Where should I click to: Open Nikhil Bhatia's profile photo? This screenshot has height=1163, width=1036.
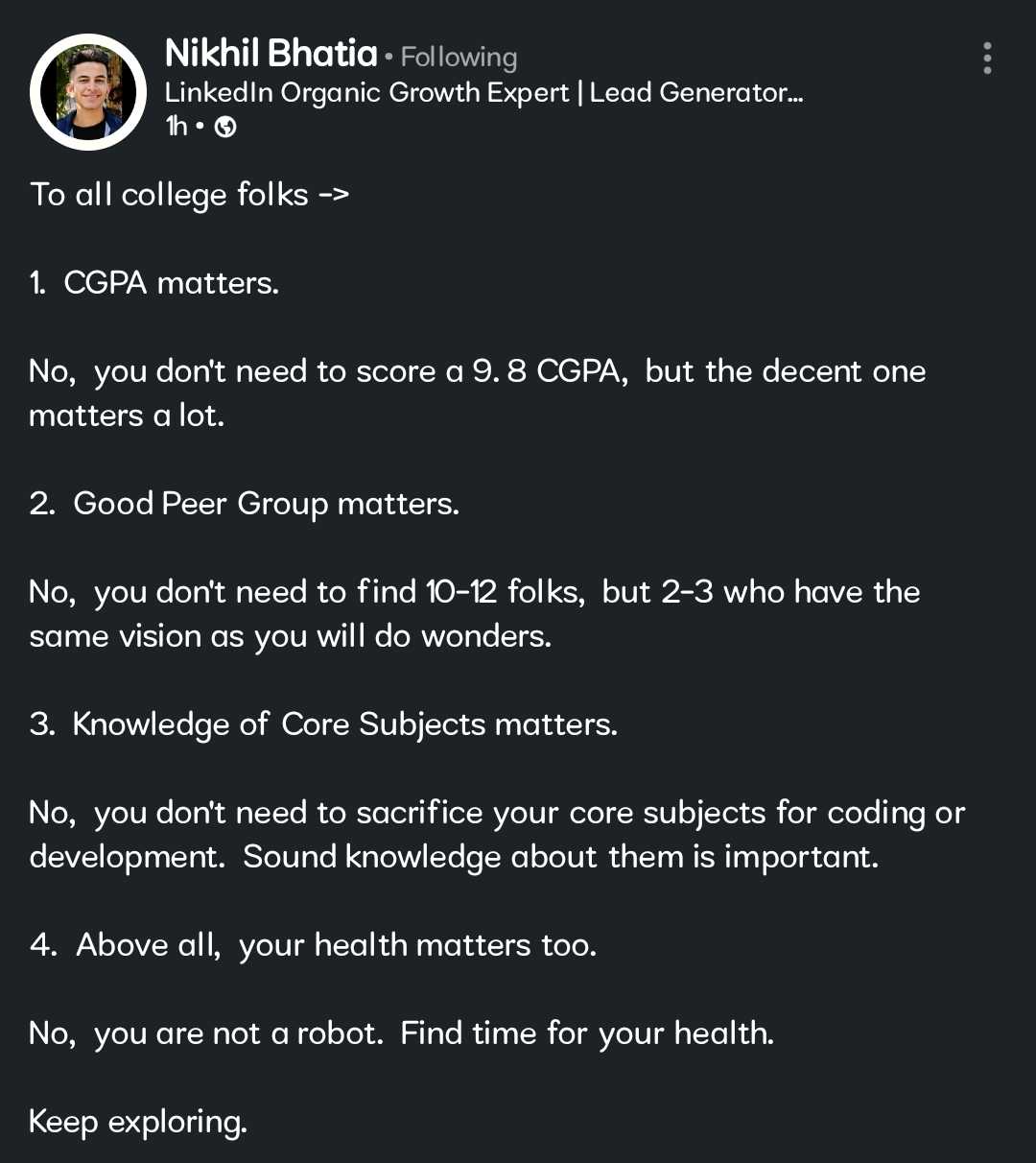(x=88, y=93)
